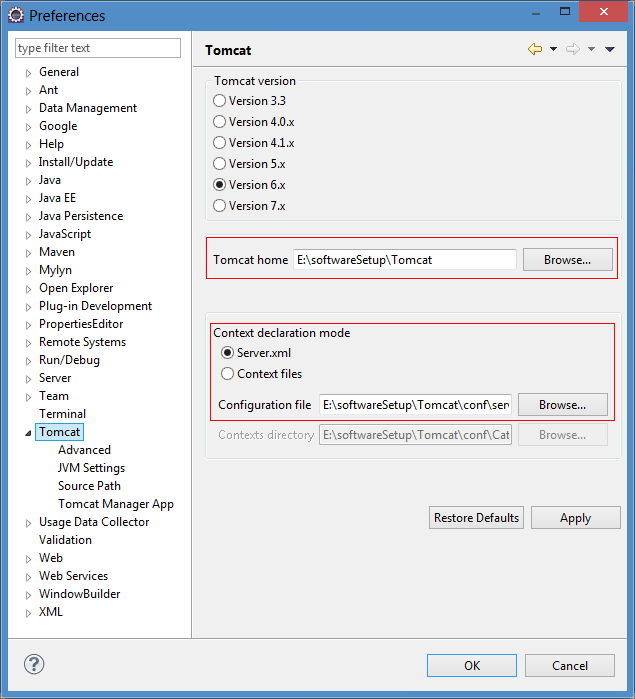Select Install/Update preferences
Image resolution: width=635 pixels, height=699 pixels.
[76, 162]
